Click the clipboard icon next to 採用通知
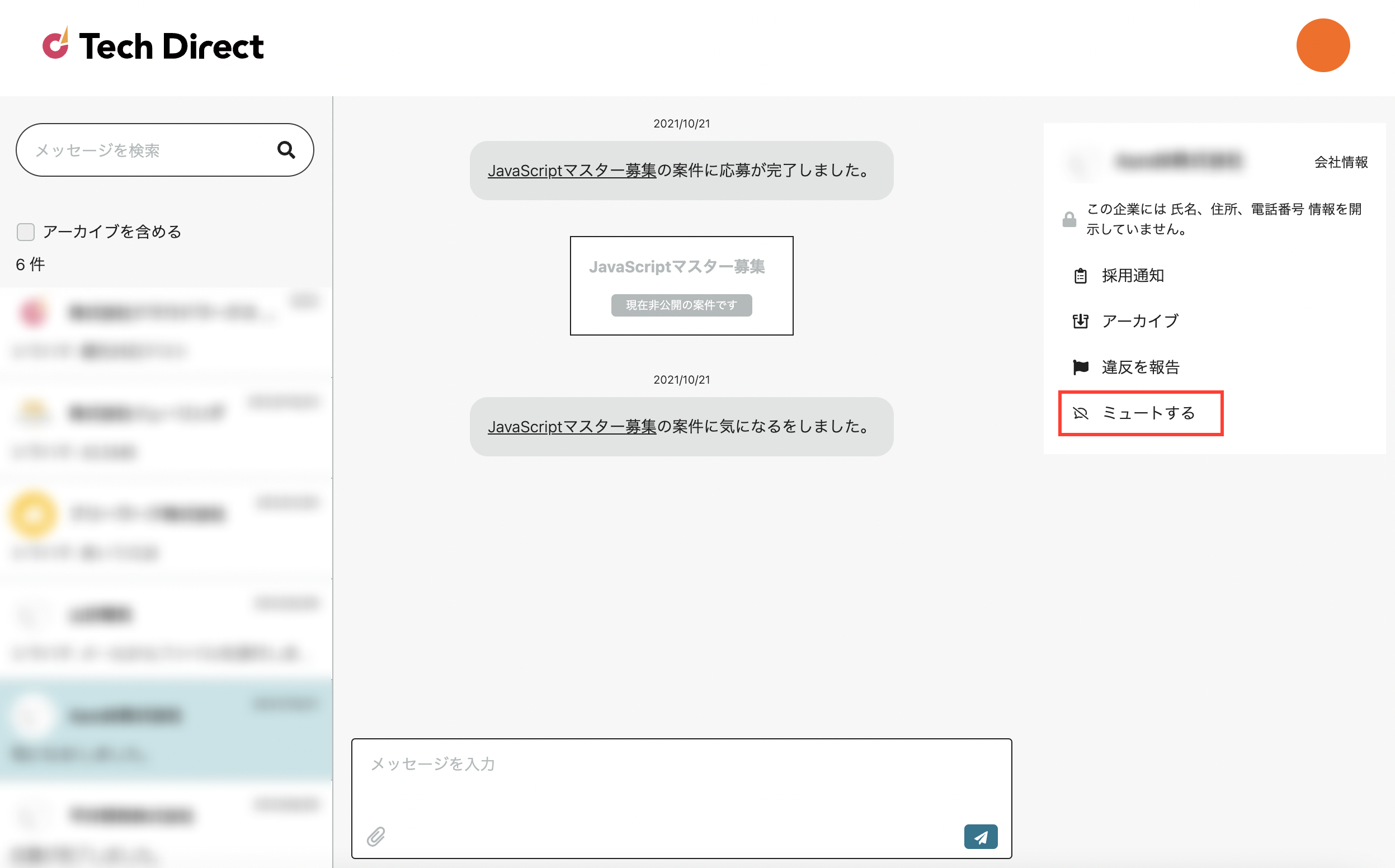The width and height of the screenshot is (1395, 868). click(x=1082, y=276)
